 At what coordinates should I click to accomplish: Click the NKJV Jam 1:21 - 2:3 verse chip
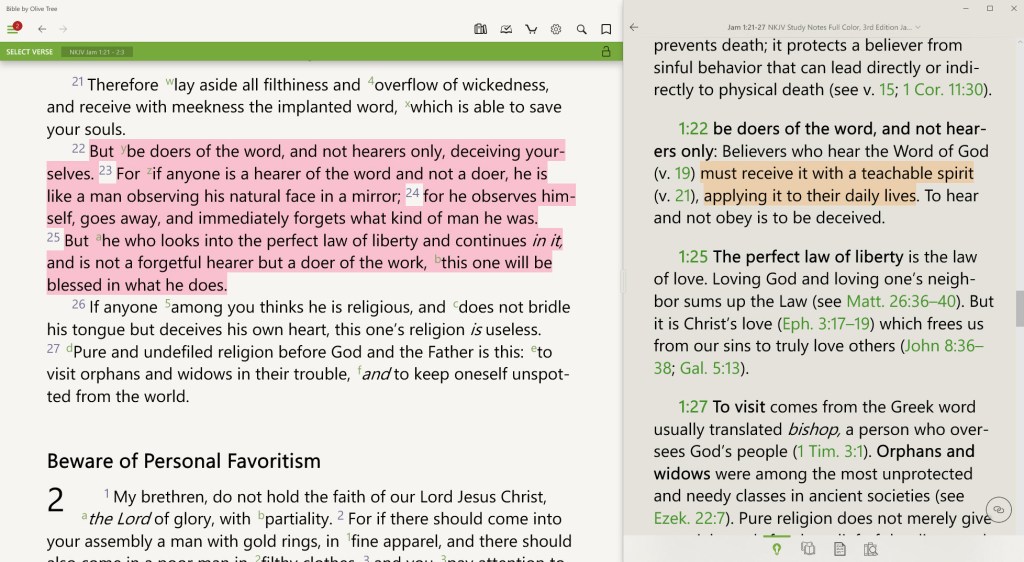(x=98, y=51)
